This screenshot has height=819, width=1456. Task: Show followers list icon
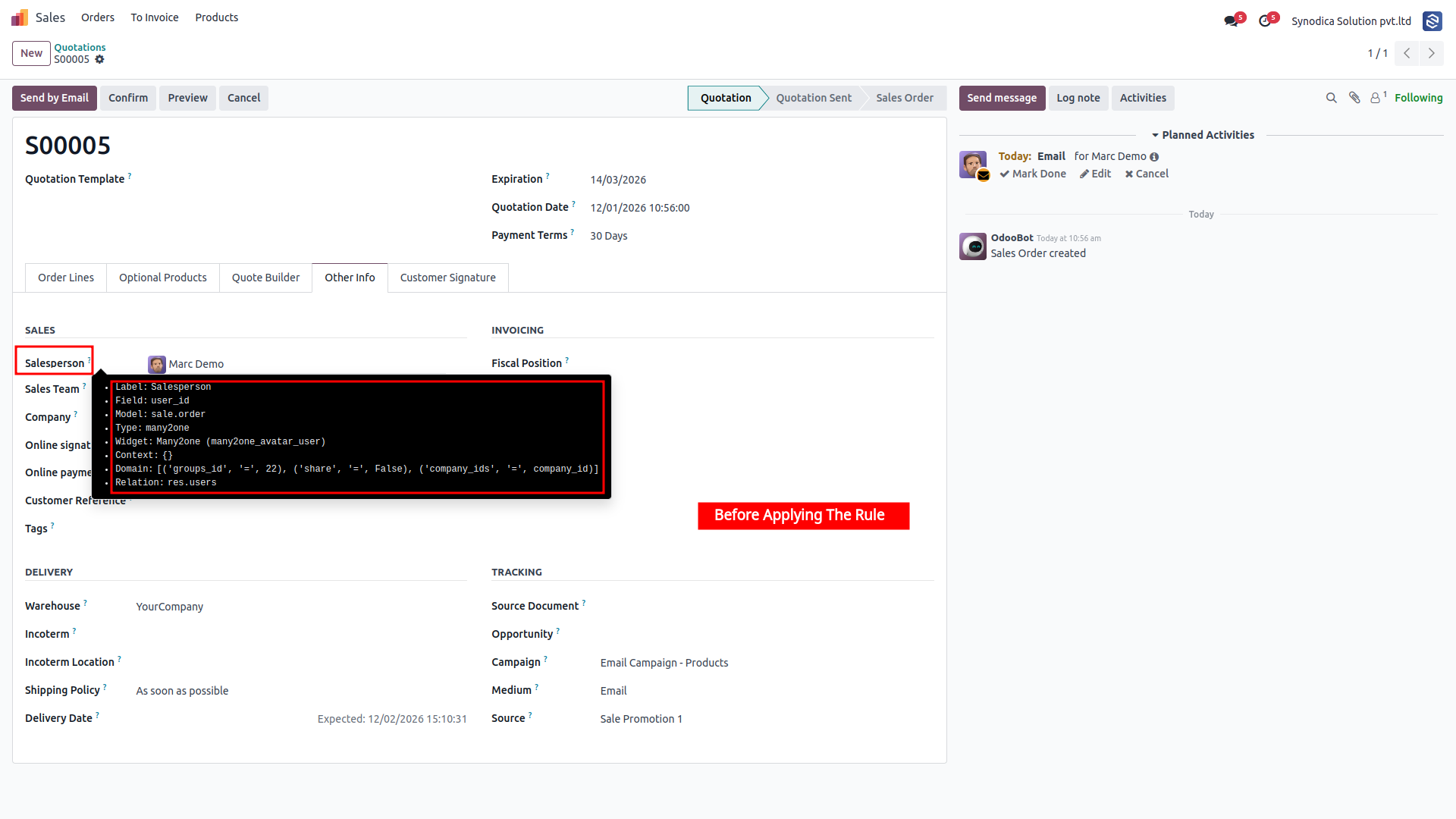(1378, 97)
